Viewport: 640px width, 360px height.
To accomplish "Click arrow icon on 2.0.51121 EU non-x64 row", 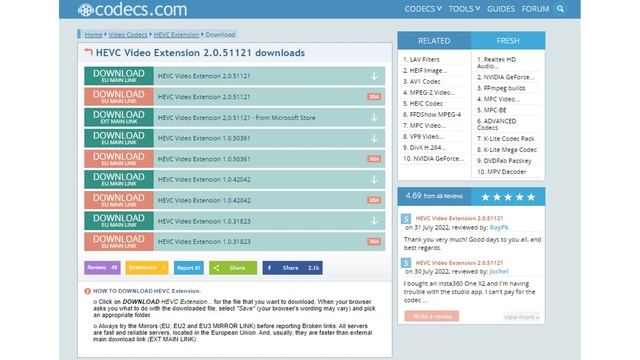I will coord(374,76).
